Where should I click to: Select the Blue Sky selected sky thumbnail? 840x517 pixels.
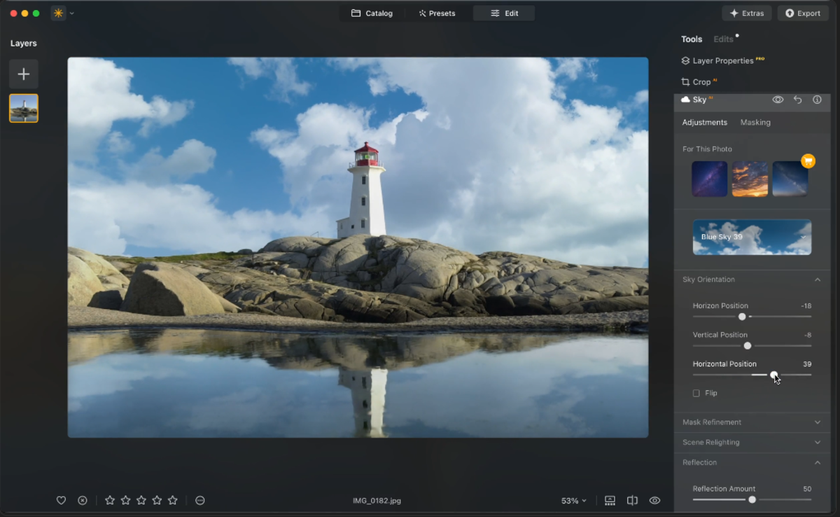[751, 237]
